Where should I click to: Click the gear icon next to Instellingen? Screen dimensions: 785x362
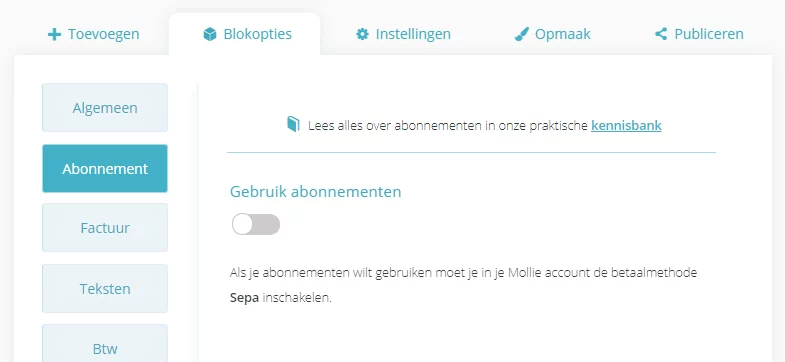tap(362, 34)
